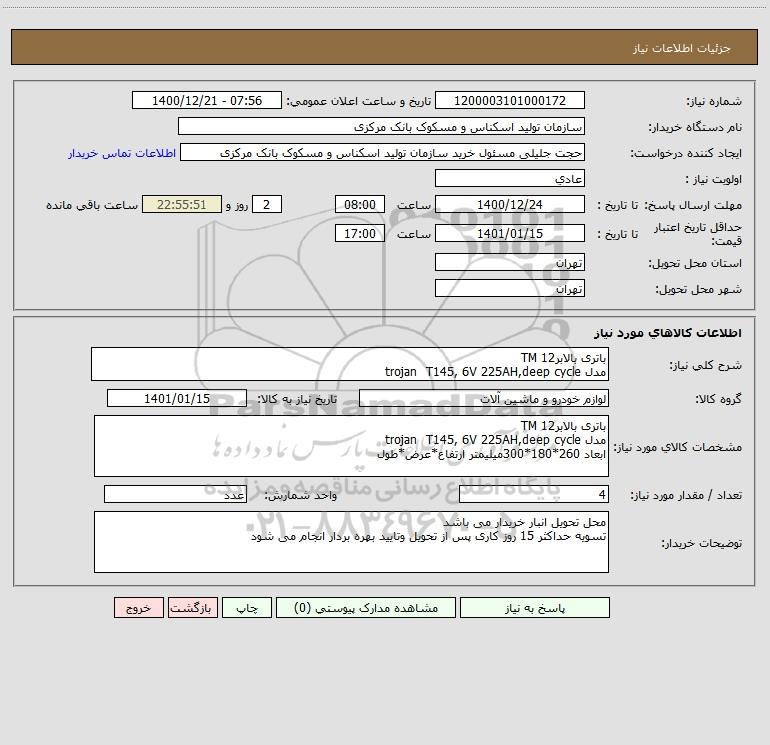The width and height of the screenshot is (770, 745).
Task: Click the remaining days field showing 2
Action: click(267, 204)
